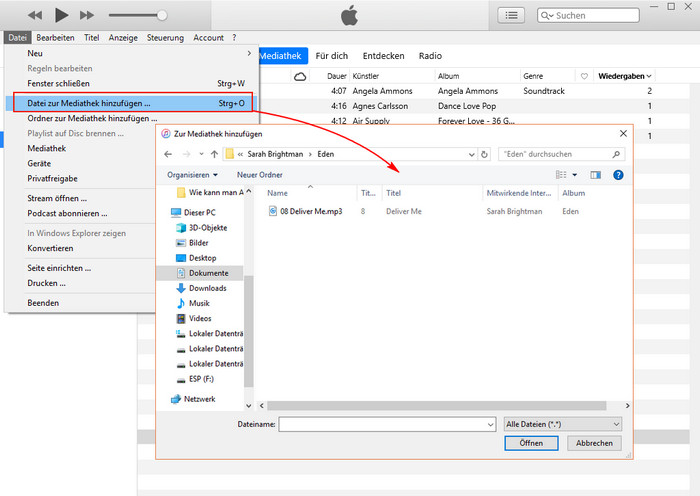The image size is (700, 496).
Task: Open the view options dropdown arrow
Action: pos(575,175)
